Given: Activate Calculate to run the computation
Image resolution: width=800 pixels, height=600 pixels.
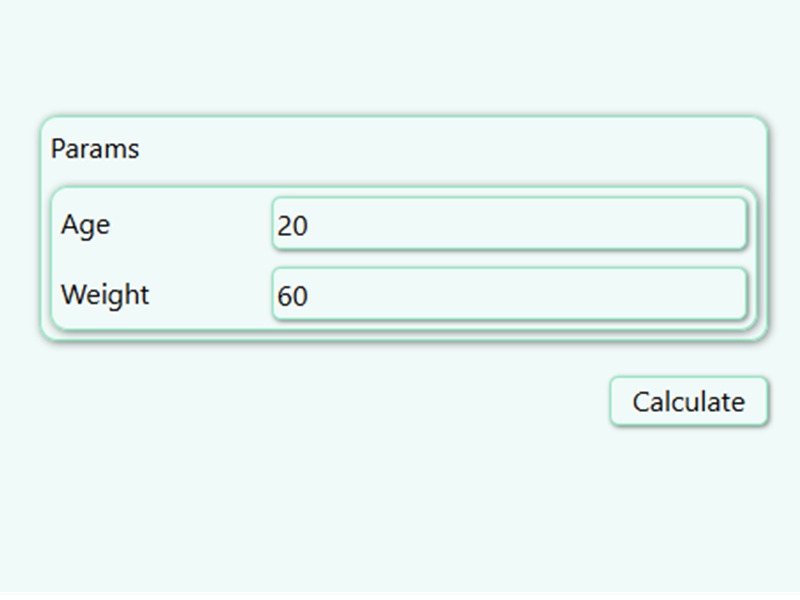Looking at the screenshot, I should coord(688,400).
